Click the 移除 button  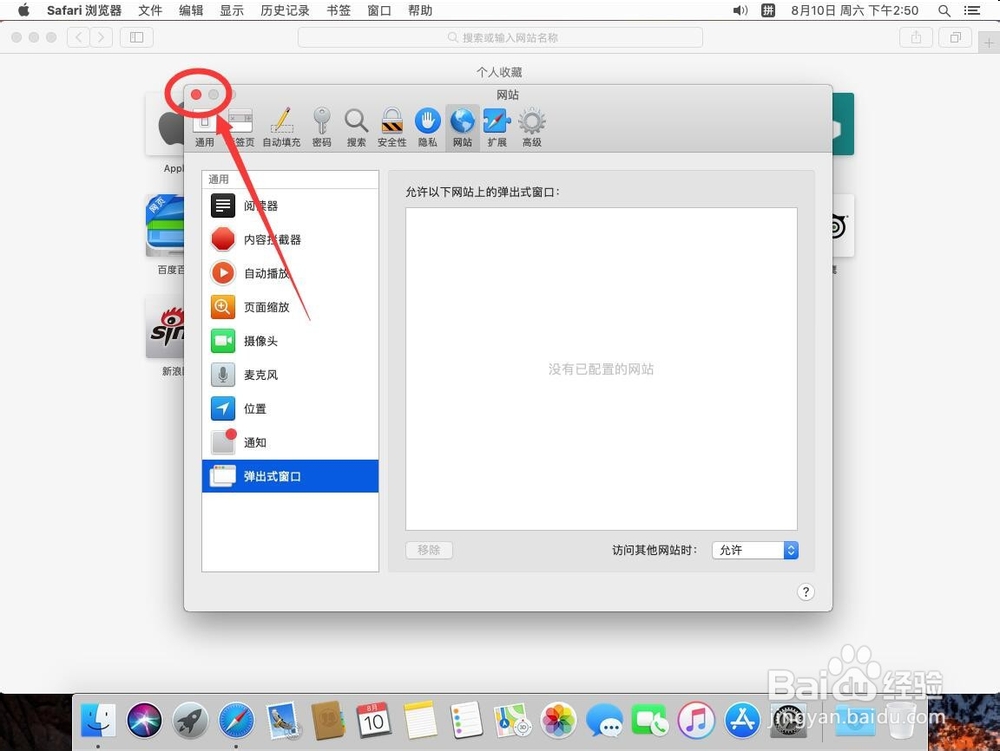429,549
